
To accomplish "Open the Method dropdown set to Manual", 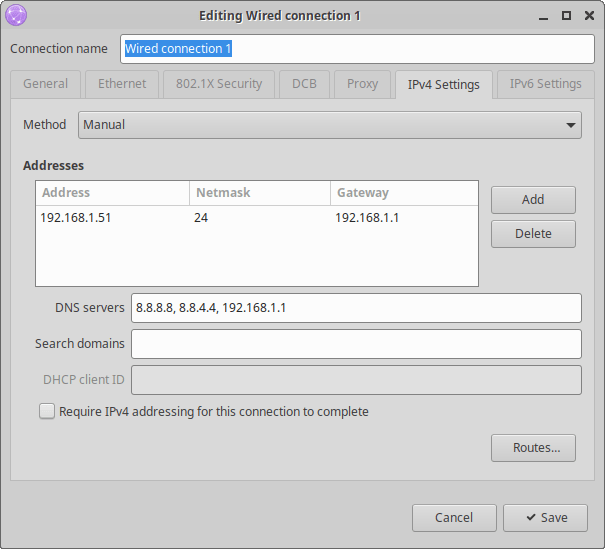I will [x=330, y=125].
